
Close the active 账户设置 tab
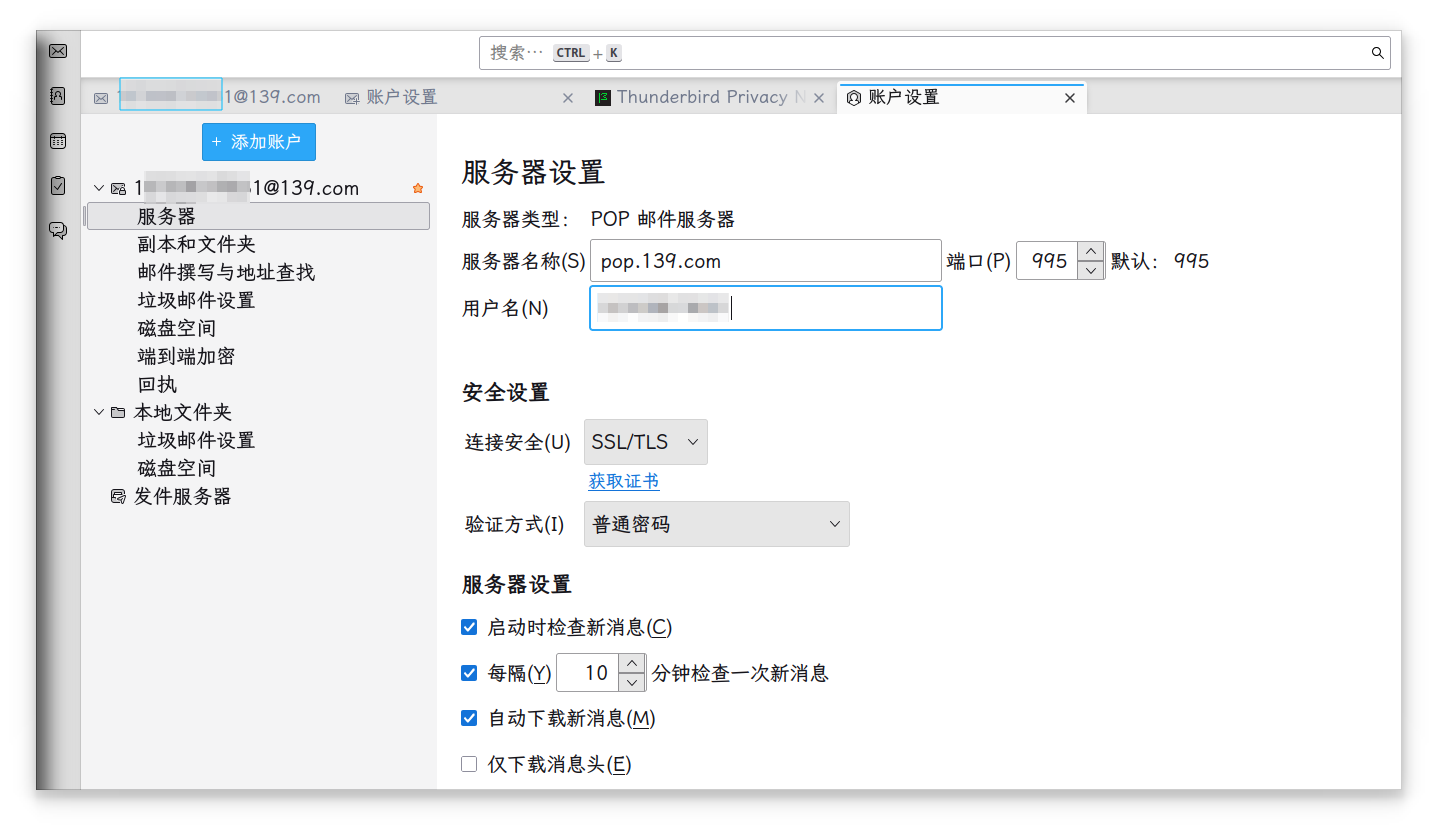(x=1070, y=98)
